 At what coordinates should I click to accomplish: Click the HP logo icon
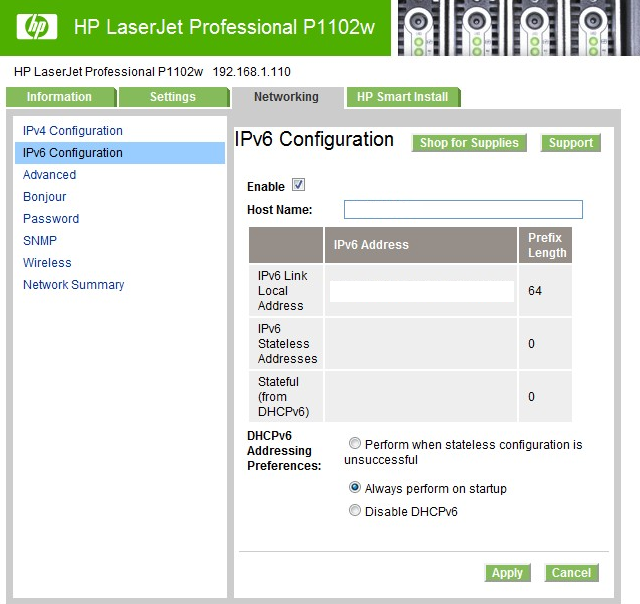coord(37,27)
